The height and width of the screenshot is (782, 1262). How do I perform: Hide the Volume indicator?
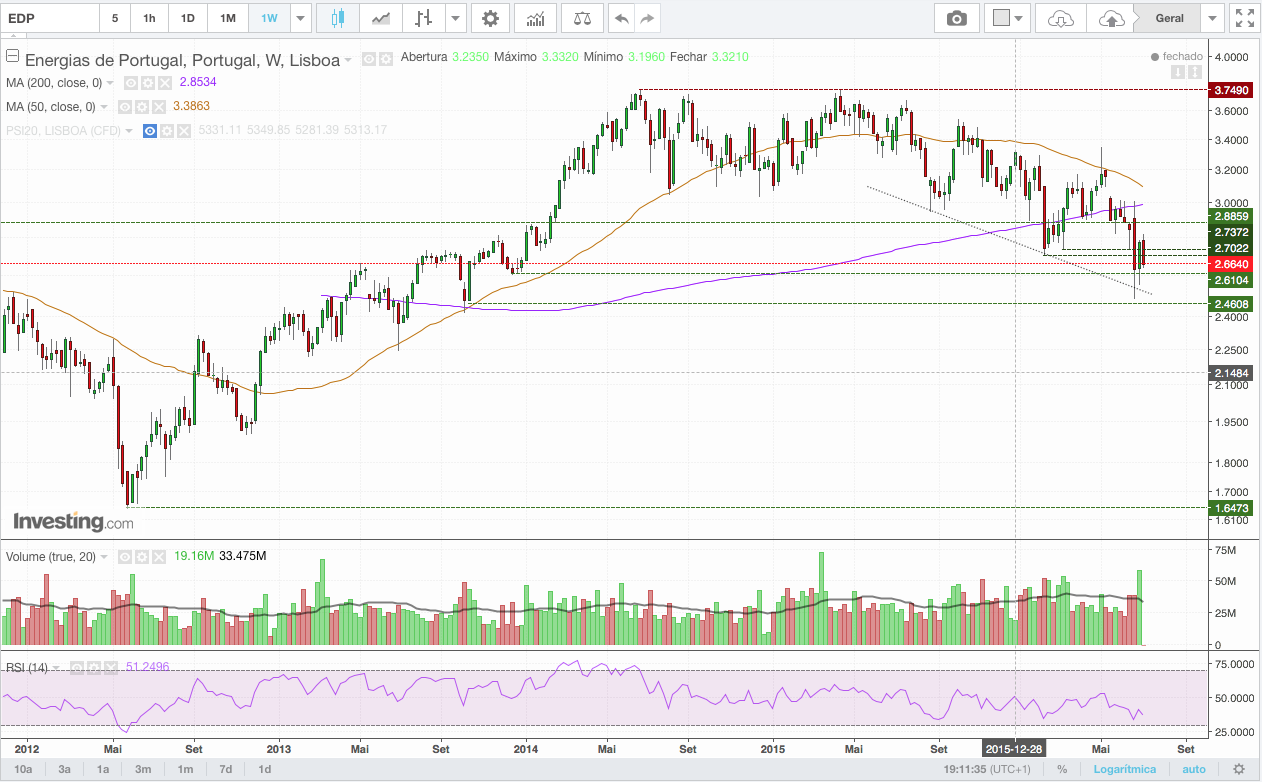tap(125, 557)
